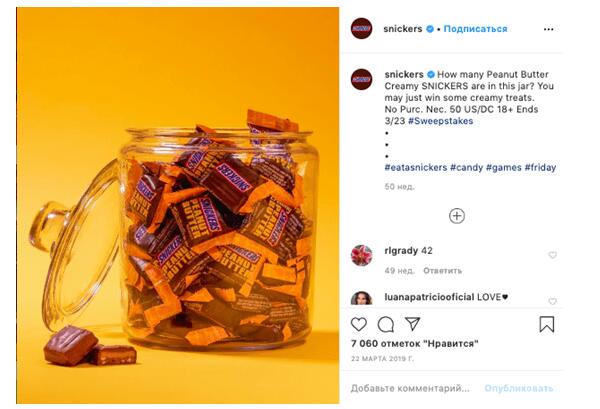Click the comment speech bubble icon
This screenshot has height=409, width=600.
tap(385, 324)
